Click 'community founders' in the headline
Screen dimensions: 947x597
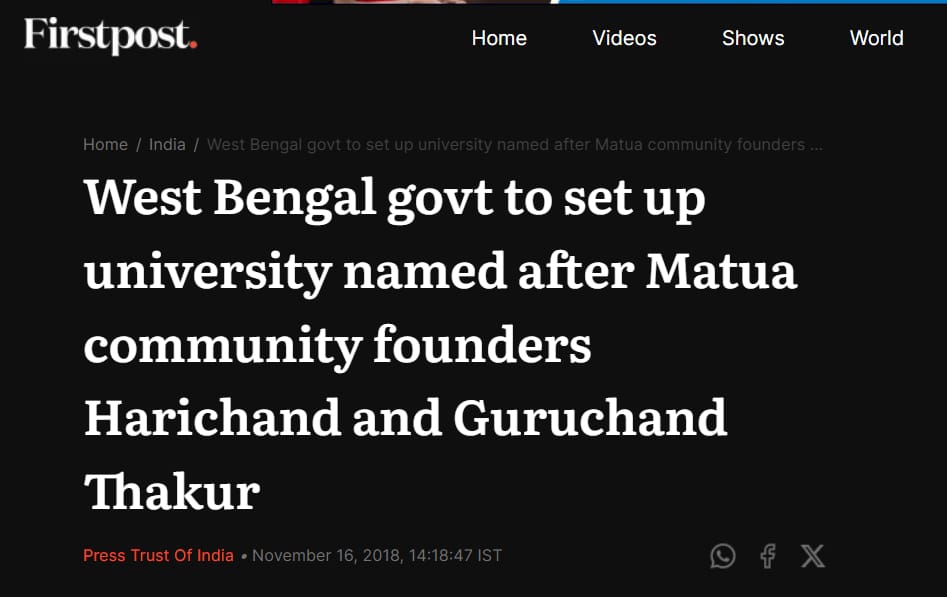(338, 346)
